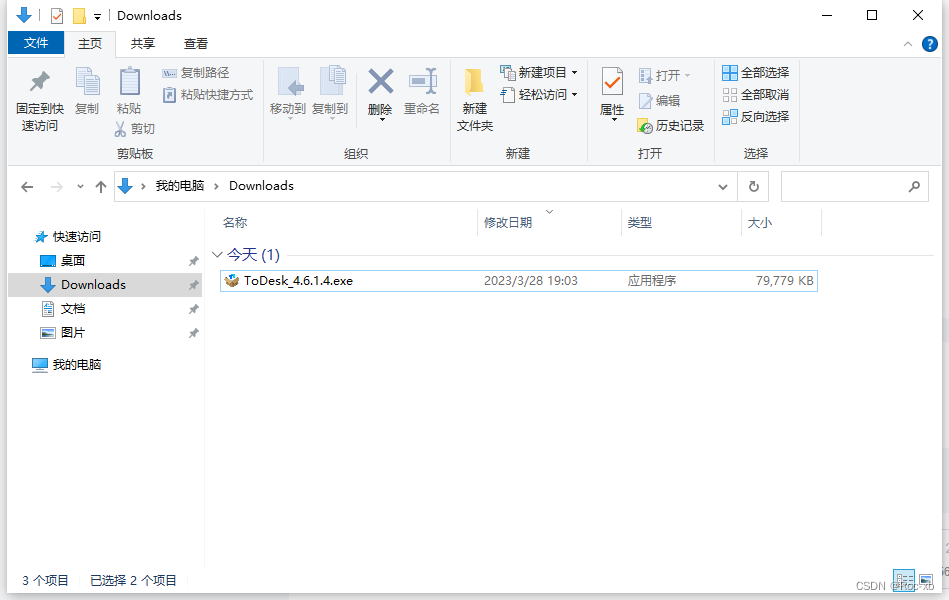Screen dimensions: 949x600
Task: Open the Delete (删除) dropdown arrow
Action: coord(382,119)
